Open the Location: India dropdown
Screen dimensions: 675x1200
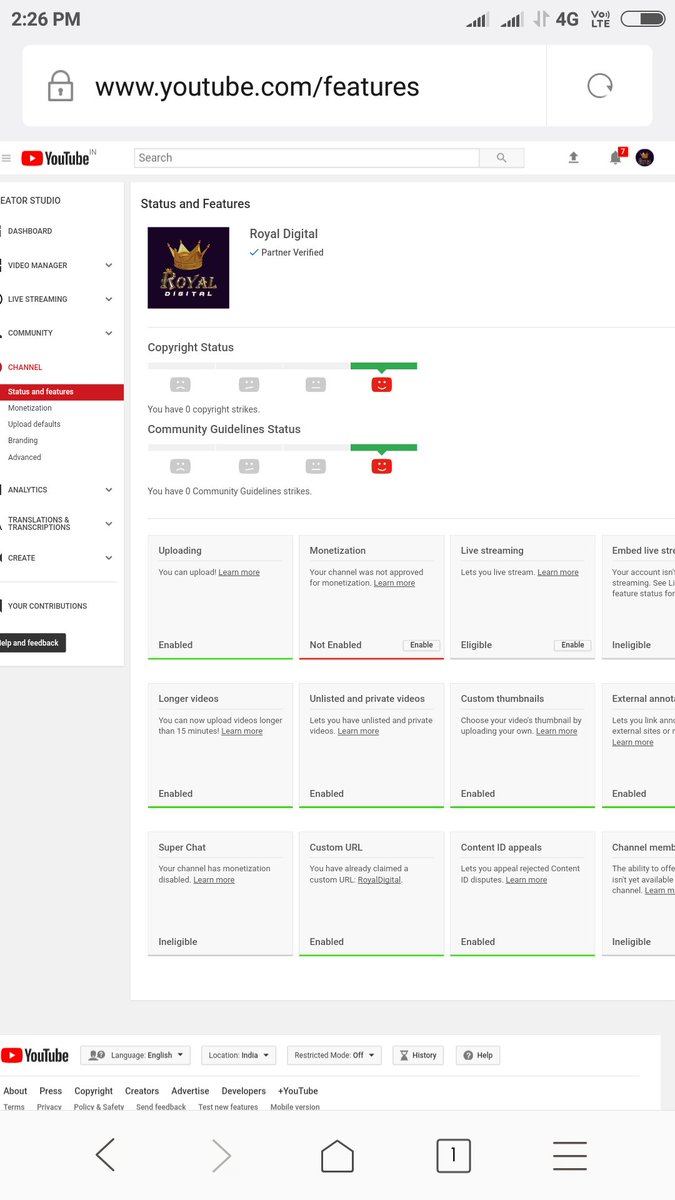239,1055
